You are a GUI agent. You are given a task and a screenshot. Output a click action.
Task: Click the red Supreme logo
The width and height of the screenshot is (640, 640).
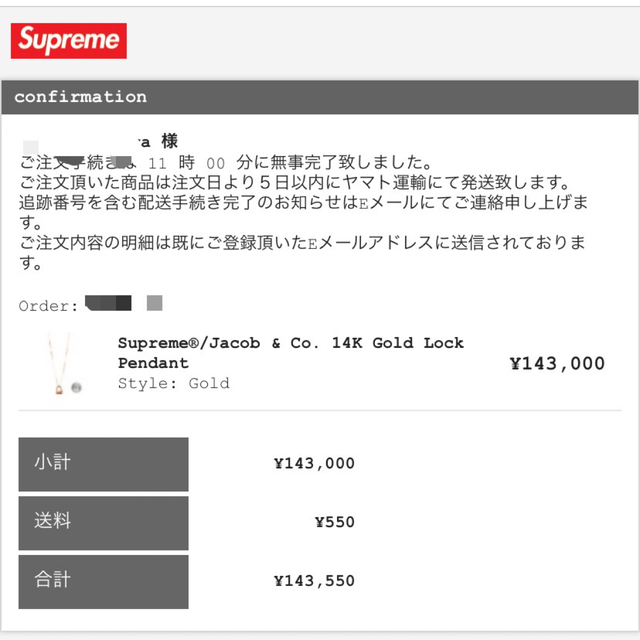(69, 41)
